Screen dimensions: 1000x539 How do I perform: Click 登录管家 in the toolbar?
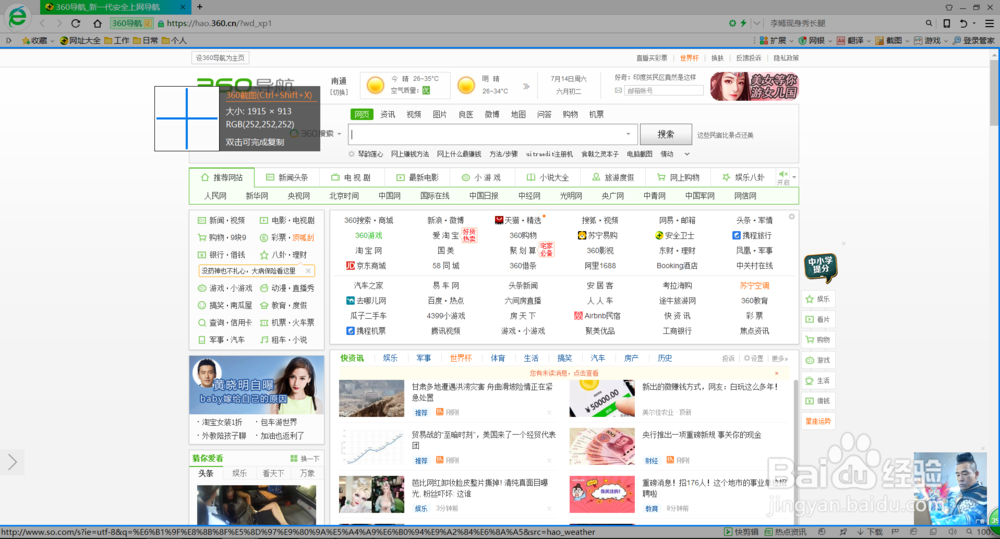coord(973,40)
